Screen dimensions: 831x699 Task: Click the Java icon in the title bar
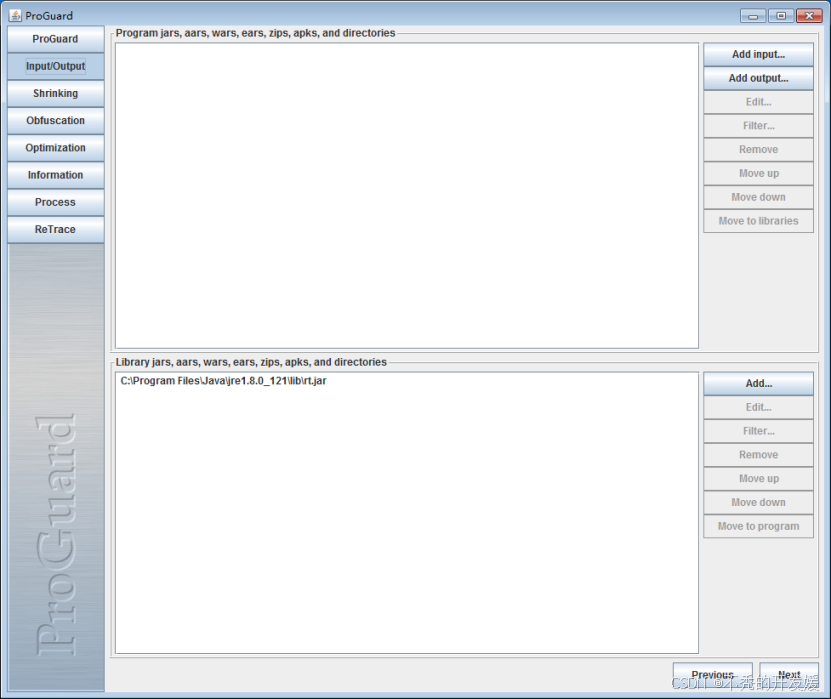15,15
